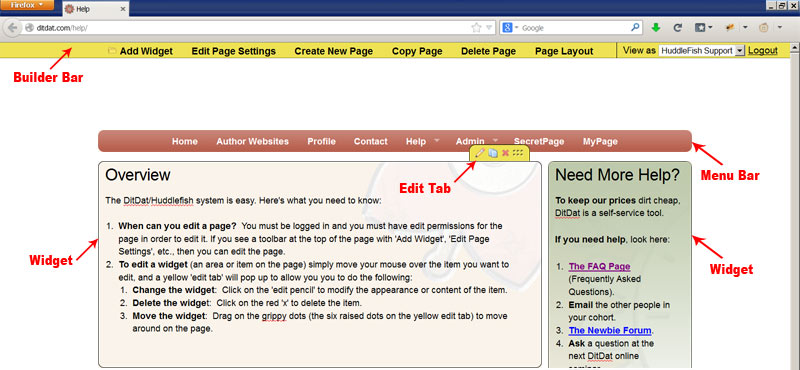Open the Profile page
This screenshot has height=370, width=800.
pyautogui.click(x=321, y=141)
